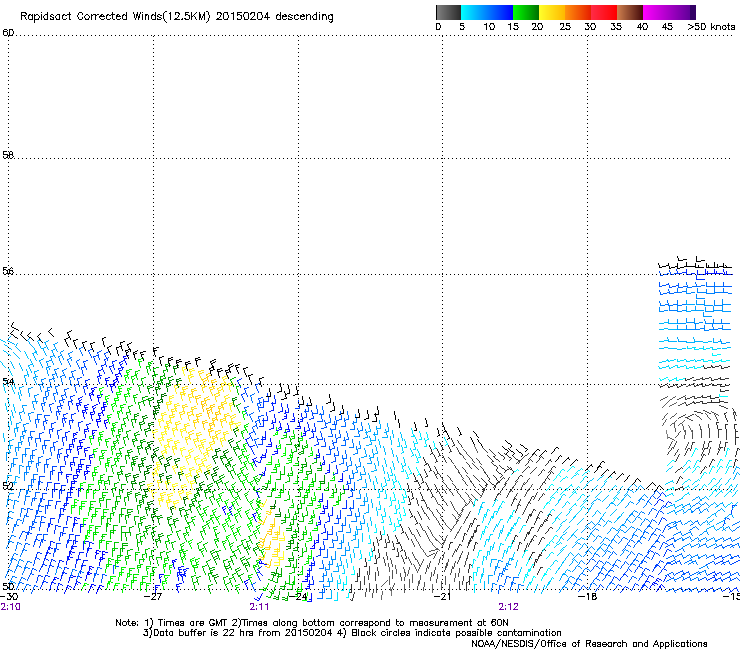The image size is (740, 650).
Task: Click the purple time stamp '2:11'
Action: pyautogui.click(x=259, y=607)
